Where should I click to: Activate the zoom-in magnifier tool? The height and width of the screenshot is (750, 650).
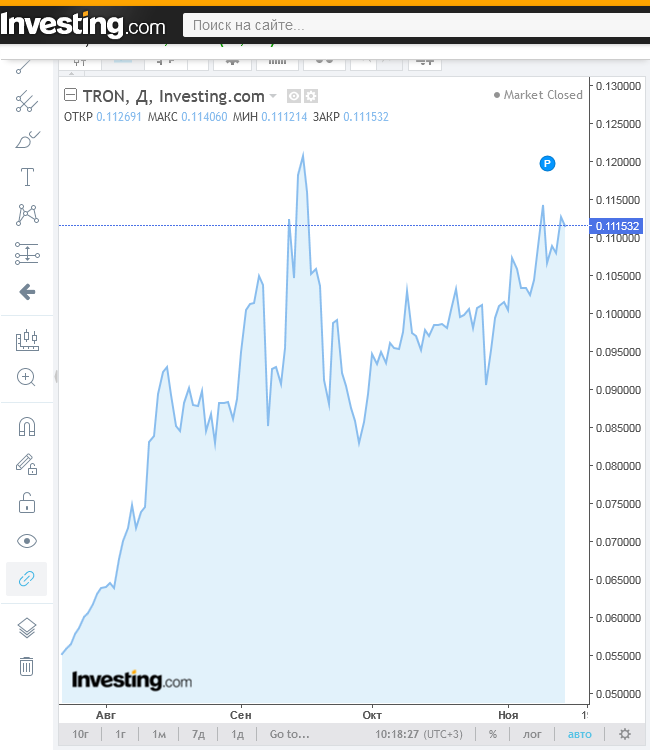pyautogui.click(x=26, y=377)
